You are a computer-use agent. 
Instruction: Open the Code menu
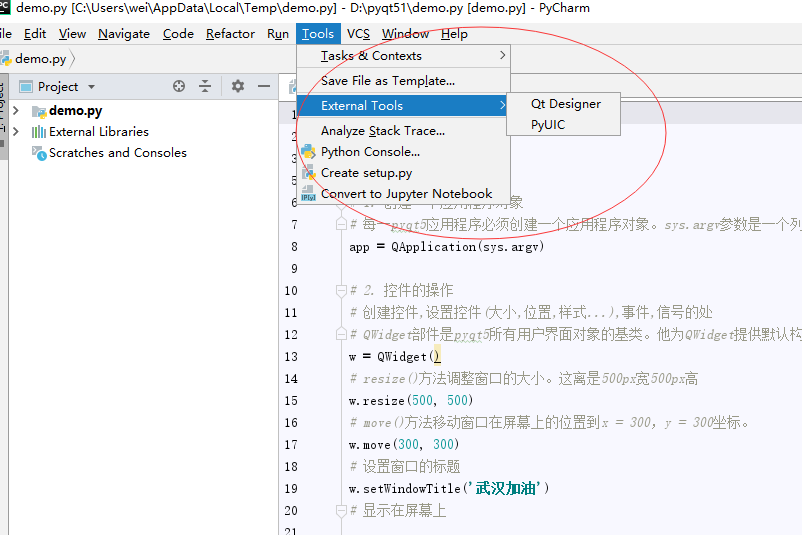pyautogui.click(x=178, y=34)
